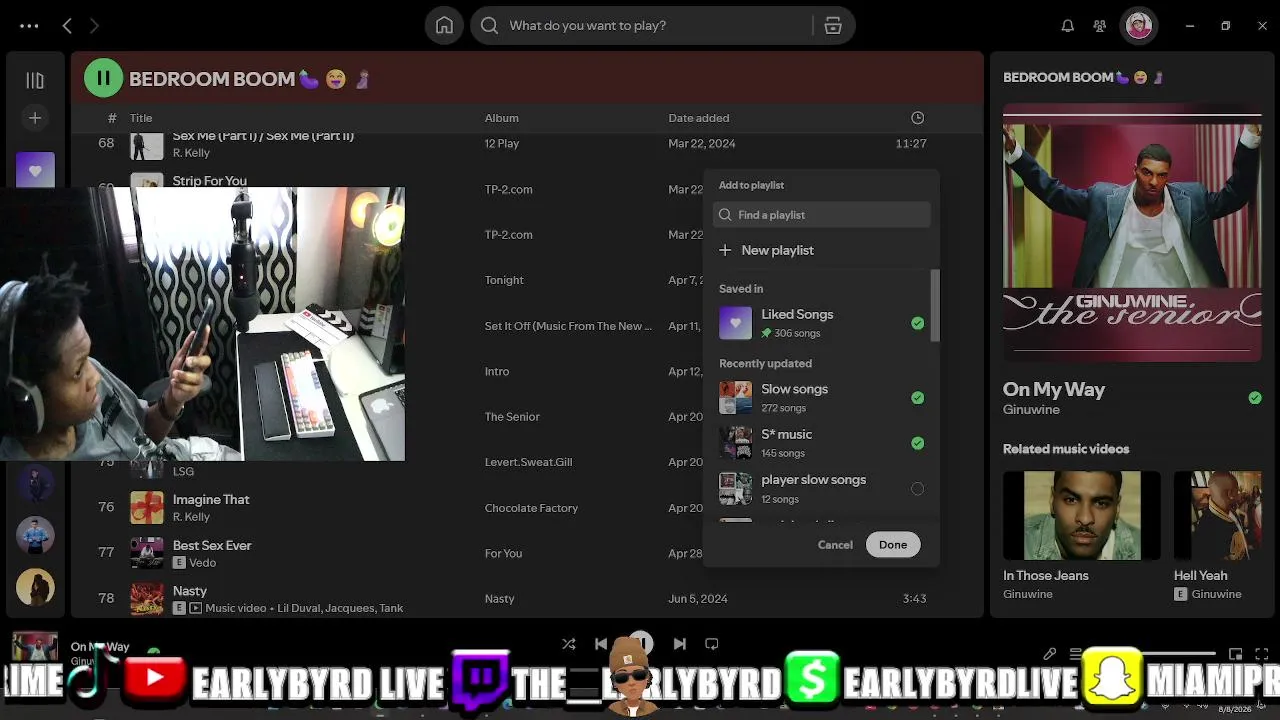Open the Vedo artist link
The height and width of the screenshot is (720, 1280).
203,563
